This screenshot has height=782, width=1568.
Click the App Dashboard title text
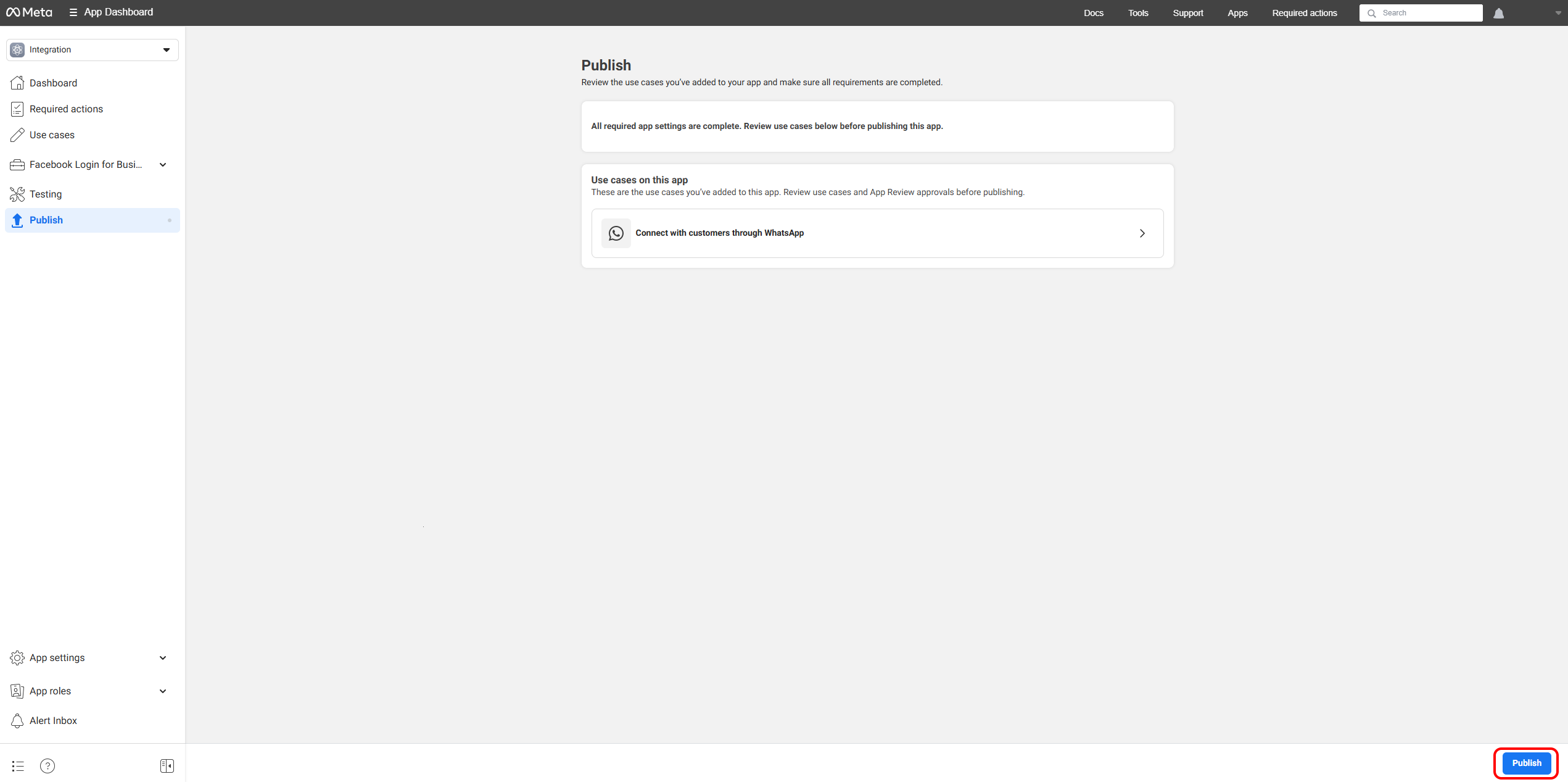[118, 12]
